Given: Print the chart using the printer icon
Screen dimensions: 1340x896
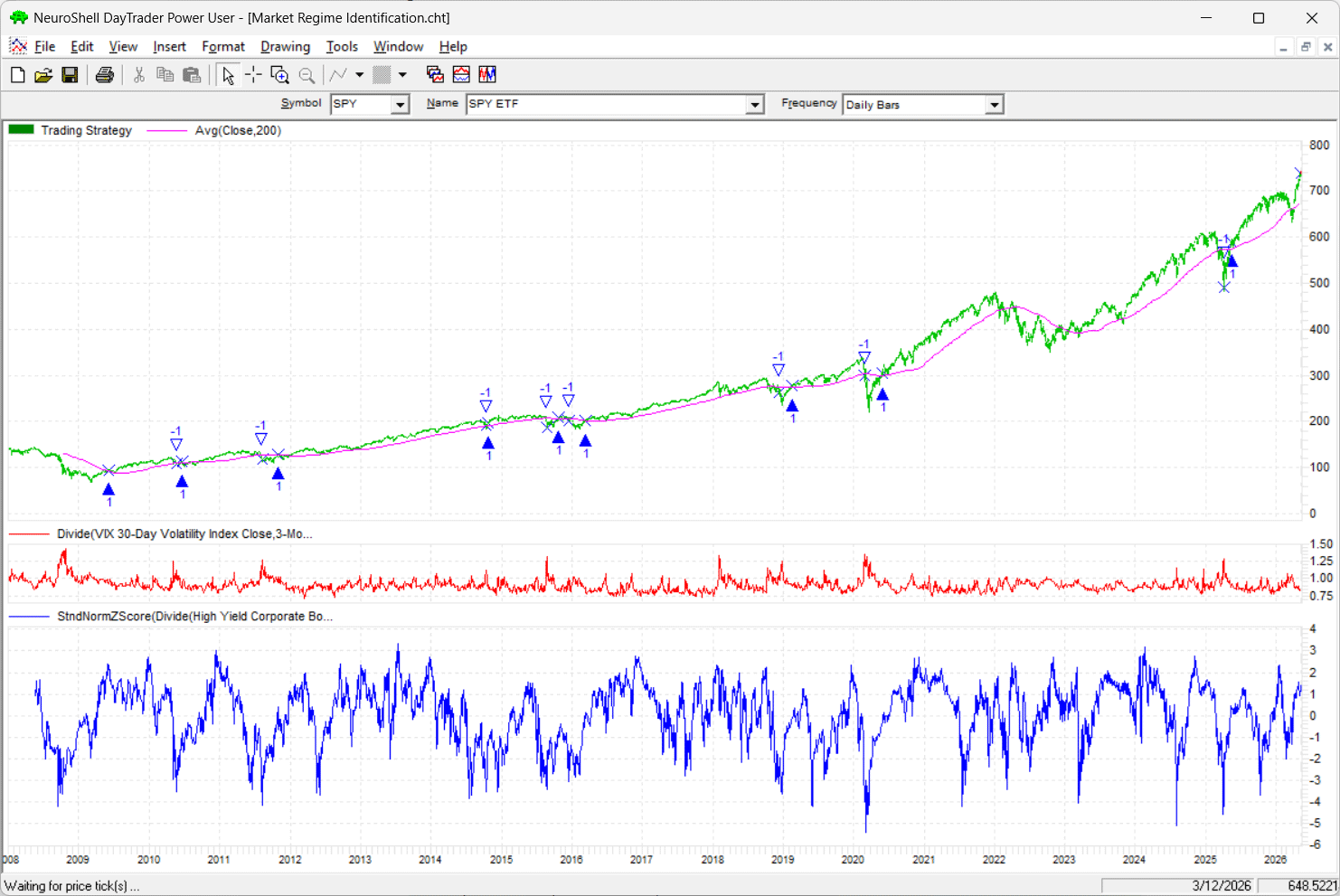Looking at the screenshot, I should (x=105, y=75).
